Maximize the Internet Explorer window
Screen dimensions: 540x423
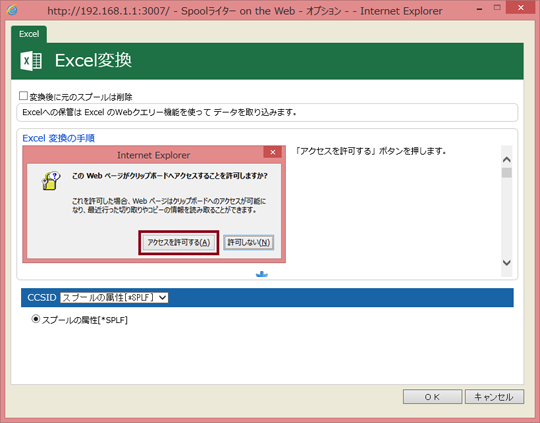[x=497, y=8]
